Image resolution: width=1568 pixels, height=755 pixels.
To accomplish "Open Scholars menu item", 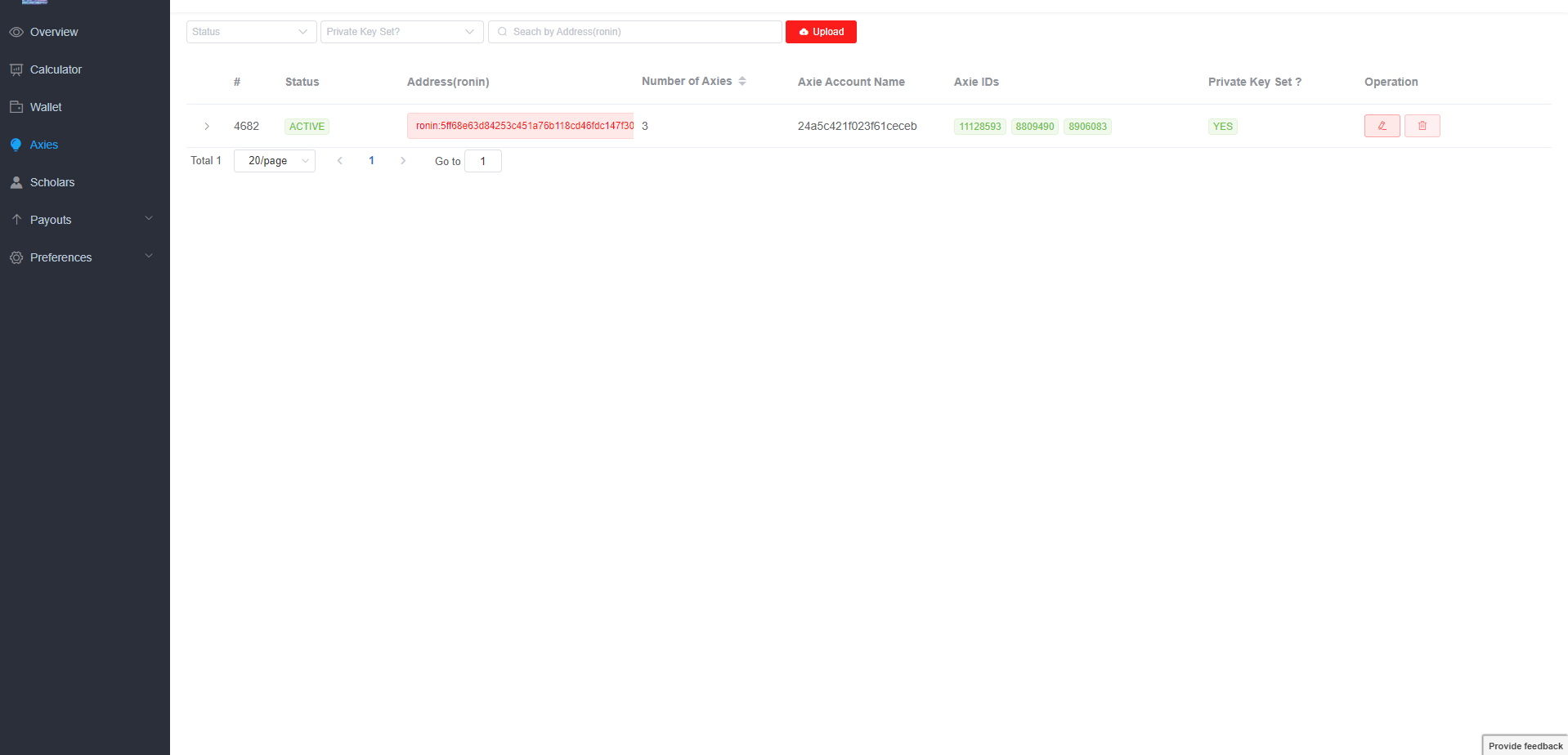I will (85, 182).
